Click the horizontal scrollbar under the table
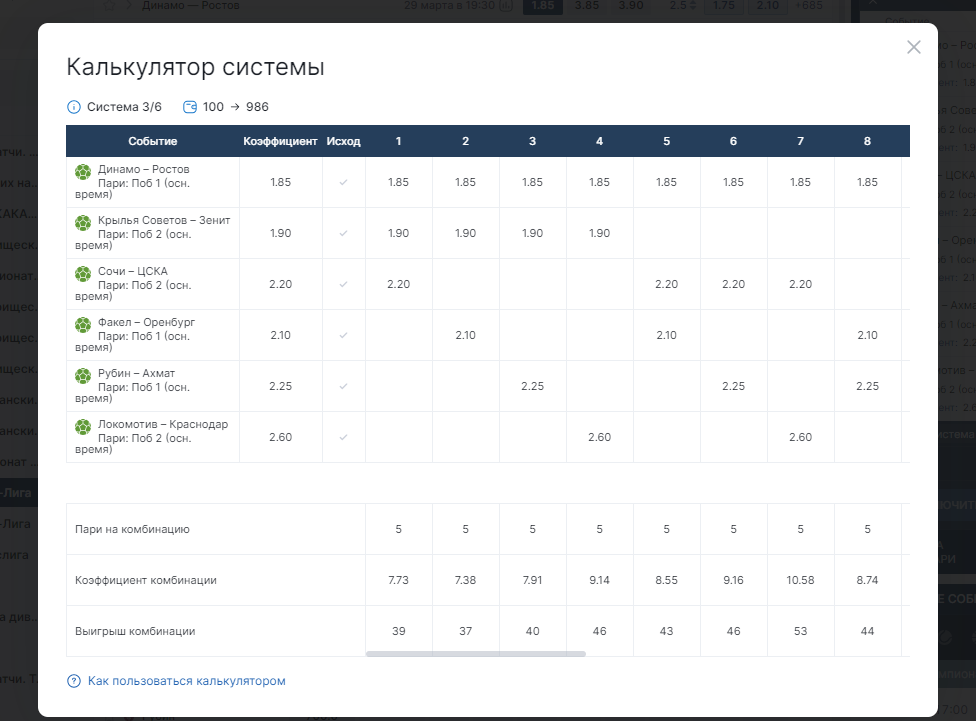 pyautogui.click(x=476, y=654)
